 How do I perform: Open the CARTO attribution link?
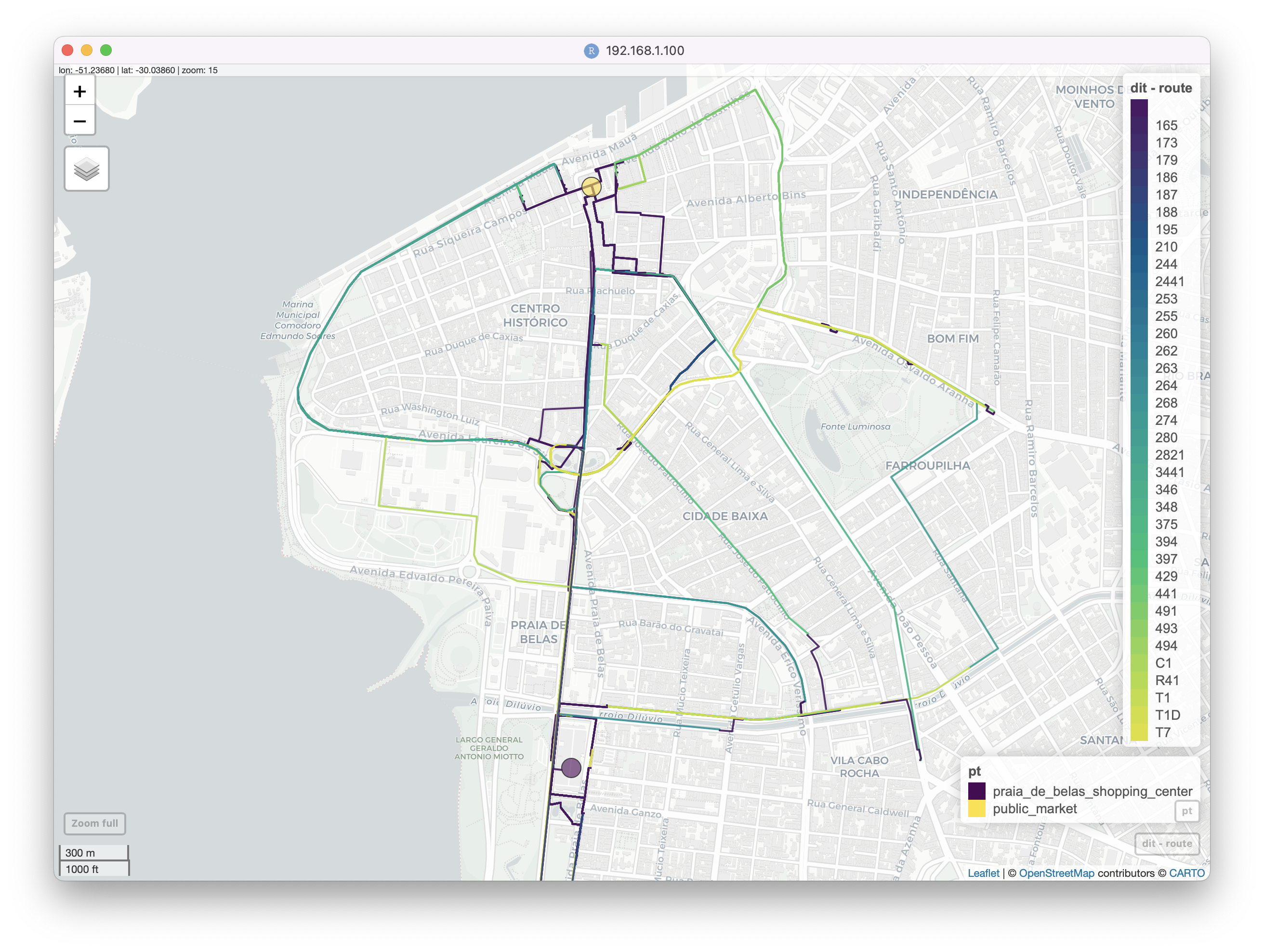[x=1186, y=873]
